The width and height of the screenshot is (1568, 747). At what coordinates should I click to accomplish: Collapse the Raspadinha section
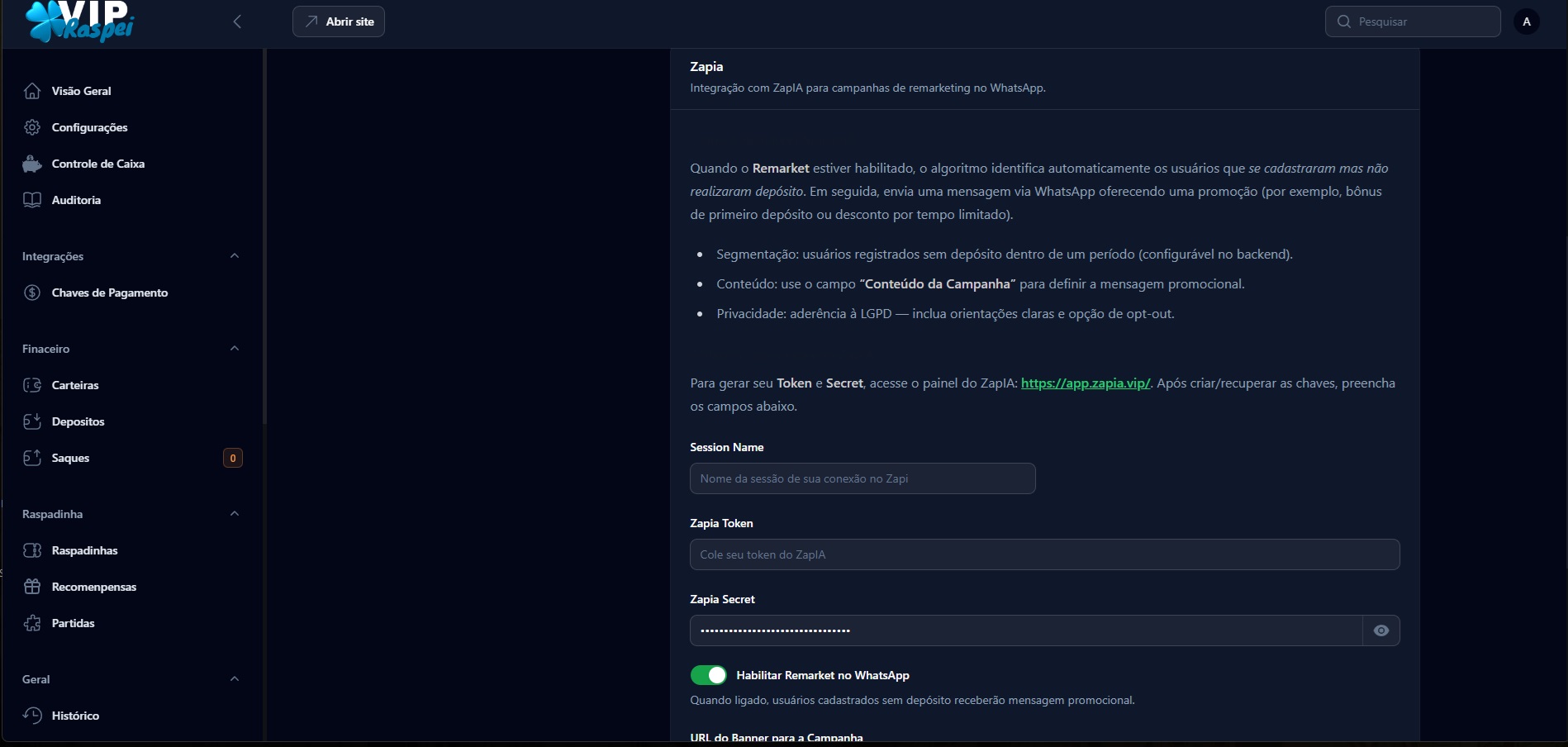pos(235,514)
